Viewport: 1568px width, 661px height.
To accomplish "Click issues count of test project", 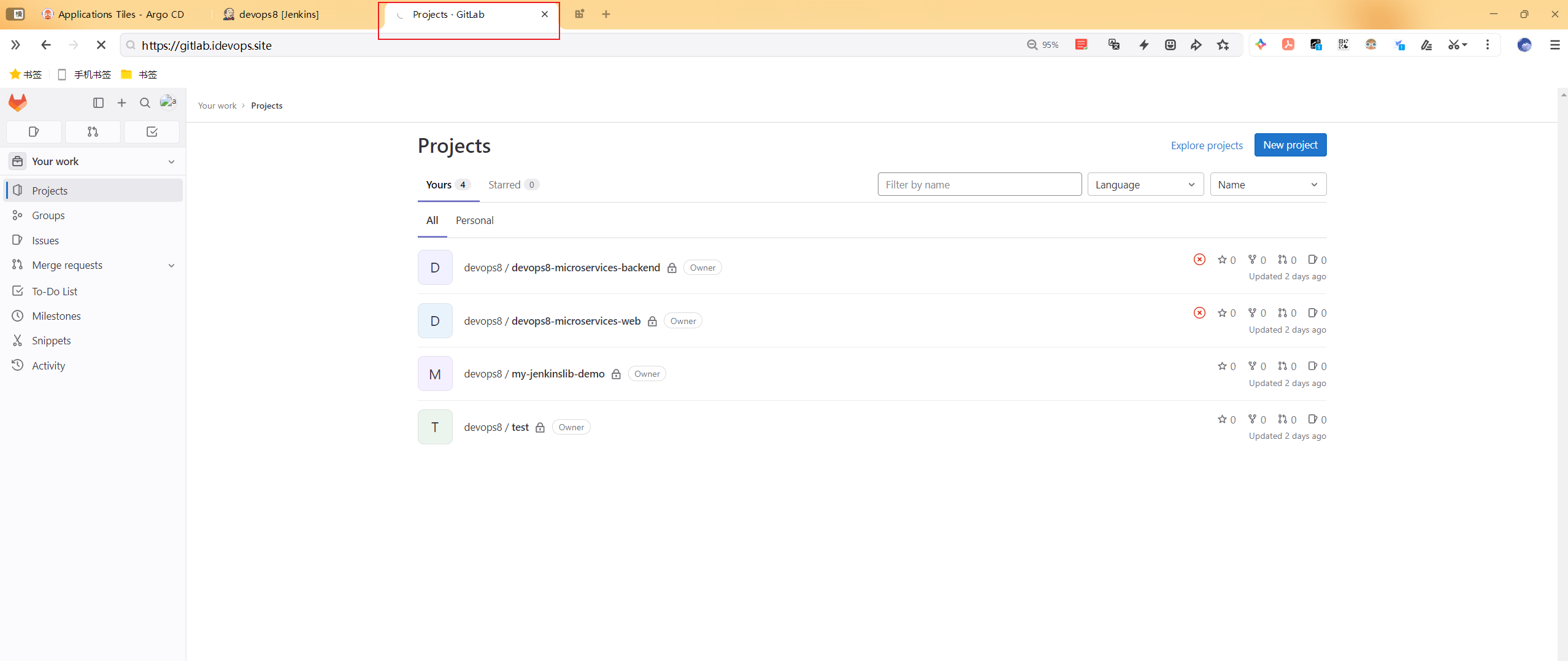I will pos(1317,419).
